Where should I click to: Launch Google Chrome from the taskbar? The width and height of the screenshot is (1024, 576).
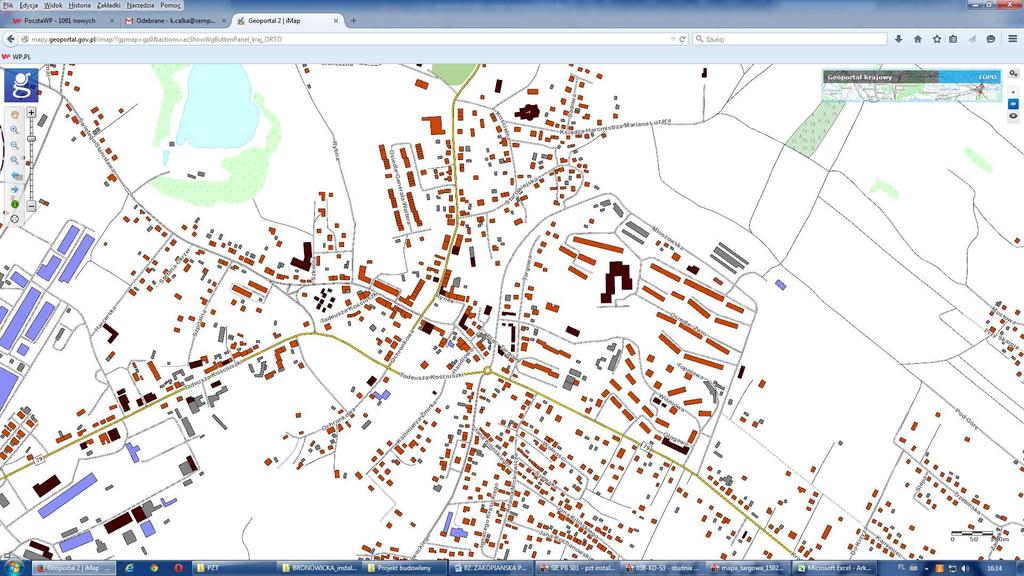(153, 568)
